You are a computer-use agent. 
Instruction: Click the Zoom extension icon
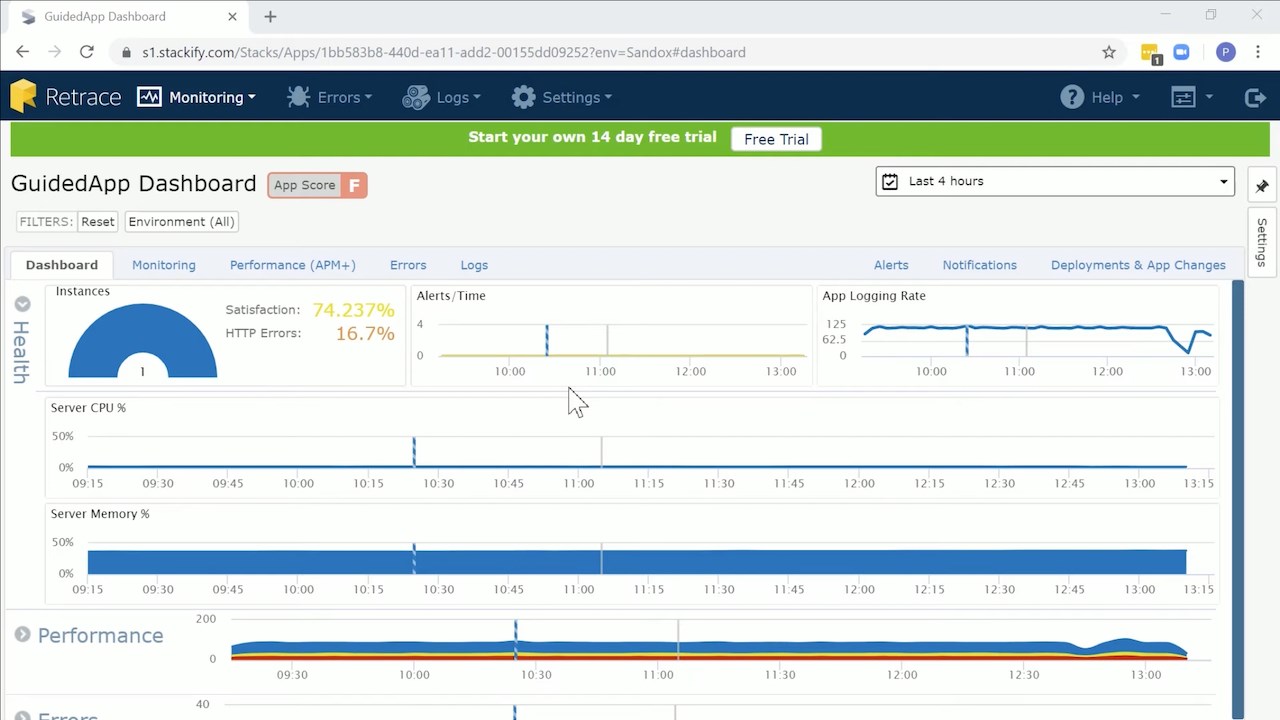(x=1182, y=52)
